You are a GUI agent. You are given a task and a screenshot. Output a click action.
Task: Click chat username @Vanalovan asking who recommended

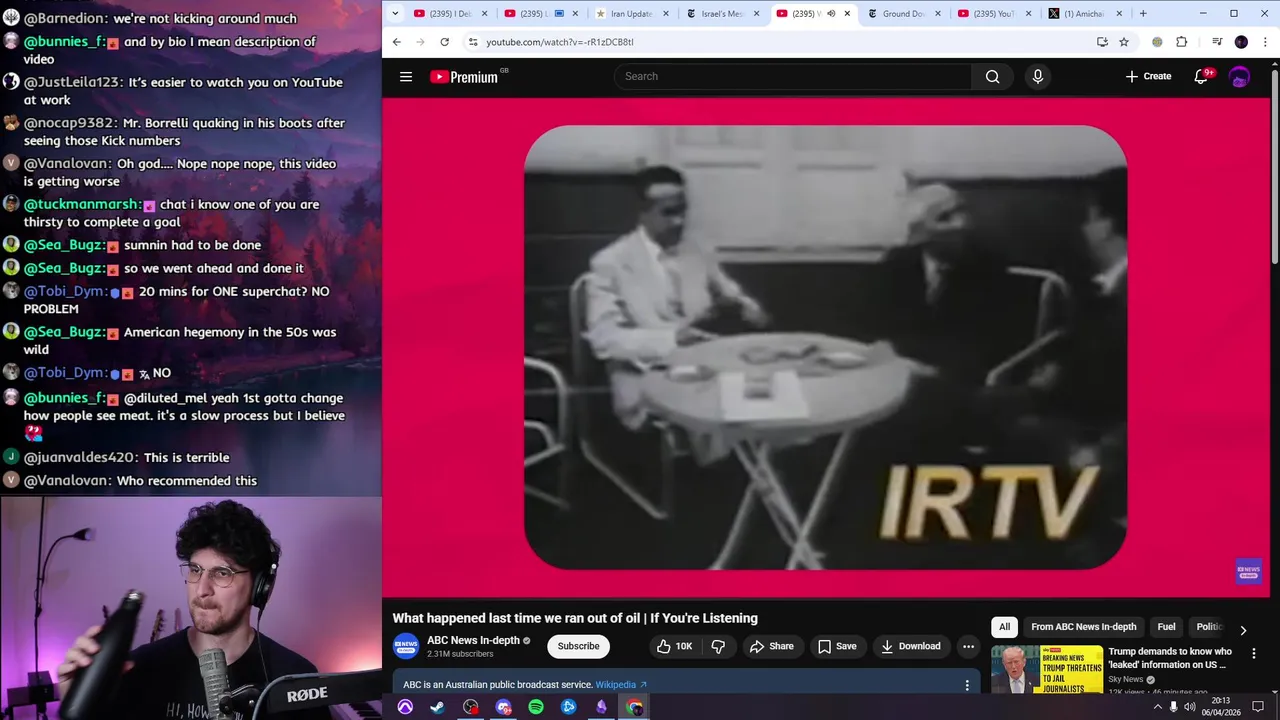click(x=68, y=481)
